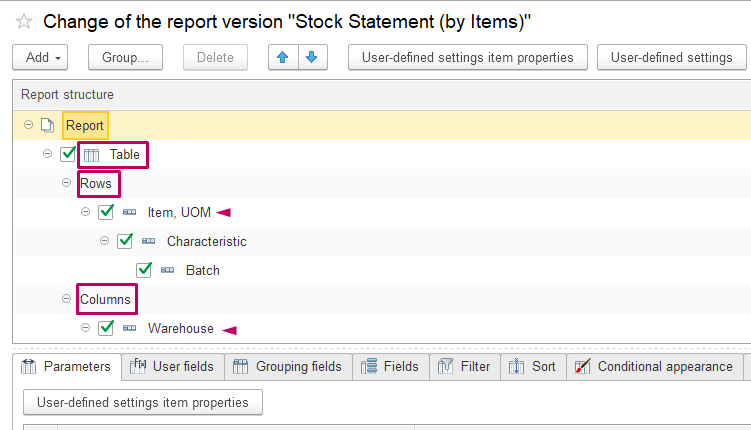Collapse the Rows node
751x430 pixels.
coord(67,183)
